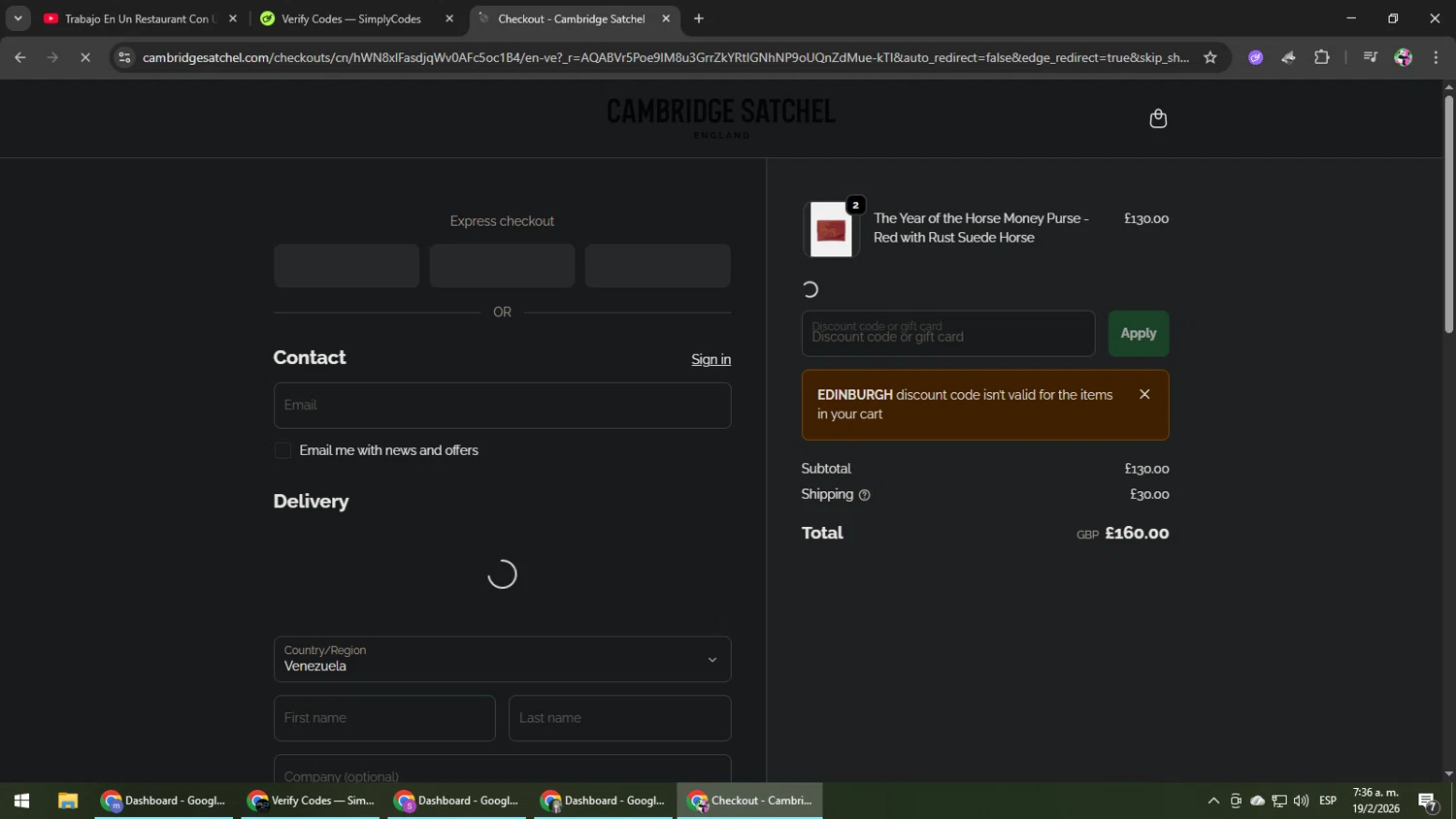The image size is (1456, 819).
Task: Open the Chrome three-dot menu
Action: click(1436, 57)
